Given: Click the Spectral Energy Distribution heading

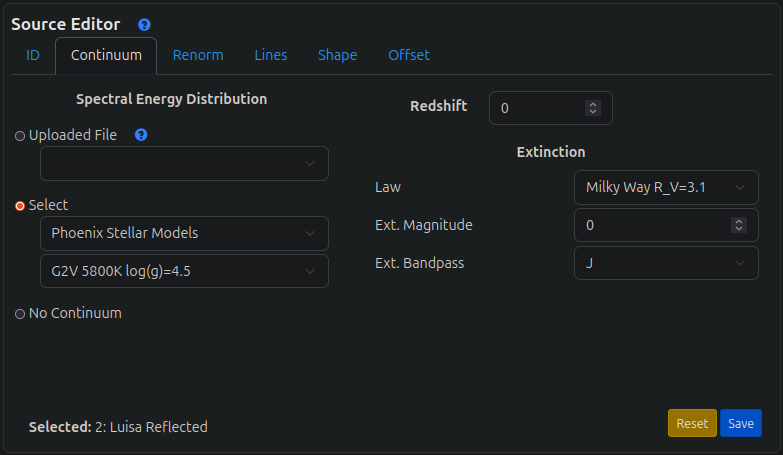Looking at the screenshot, I should click(x=172, y=99).
